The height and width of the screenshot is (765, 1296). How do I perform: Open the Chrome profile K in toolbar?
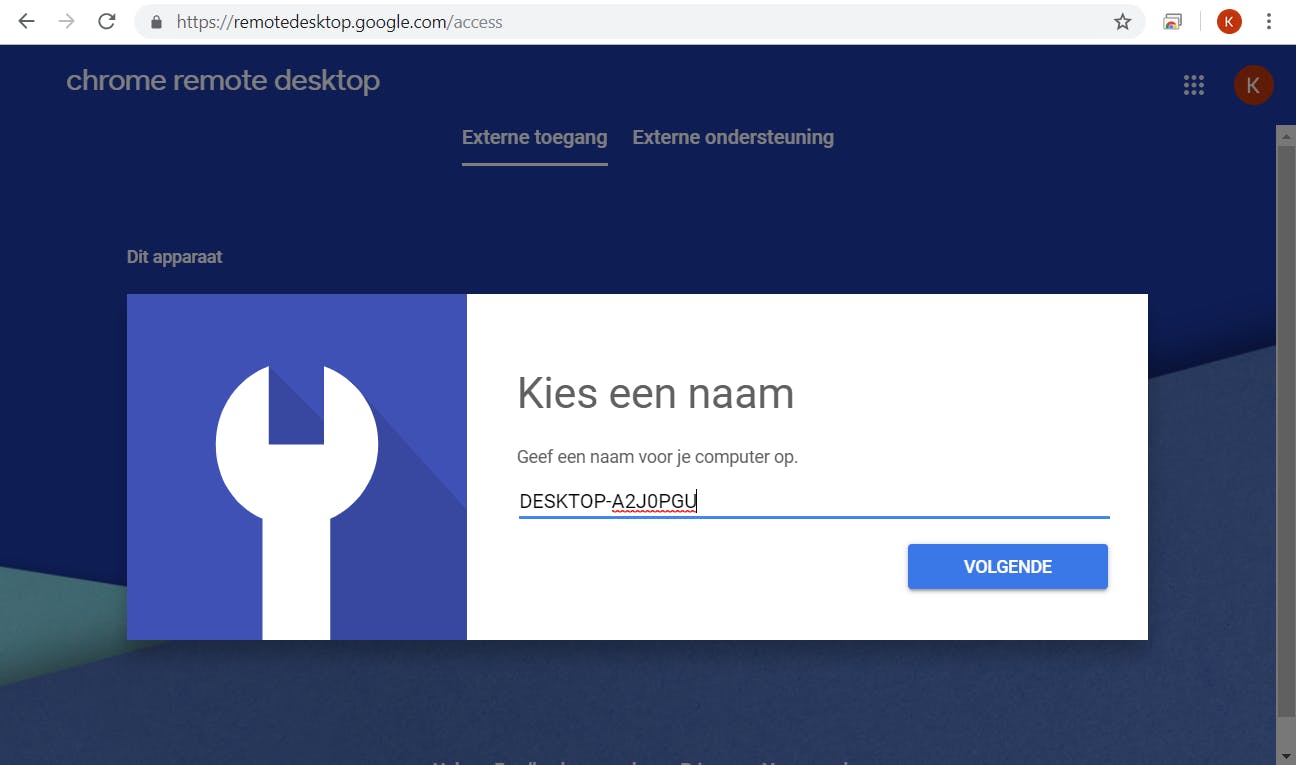[x=1229, y=22]
